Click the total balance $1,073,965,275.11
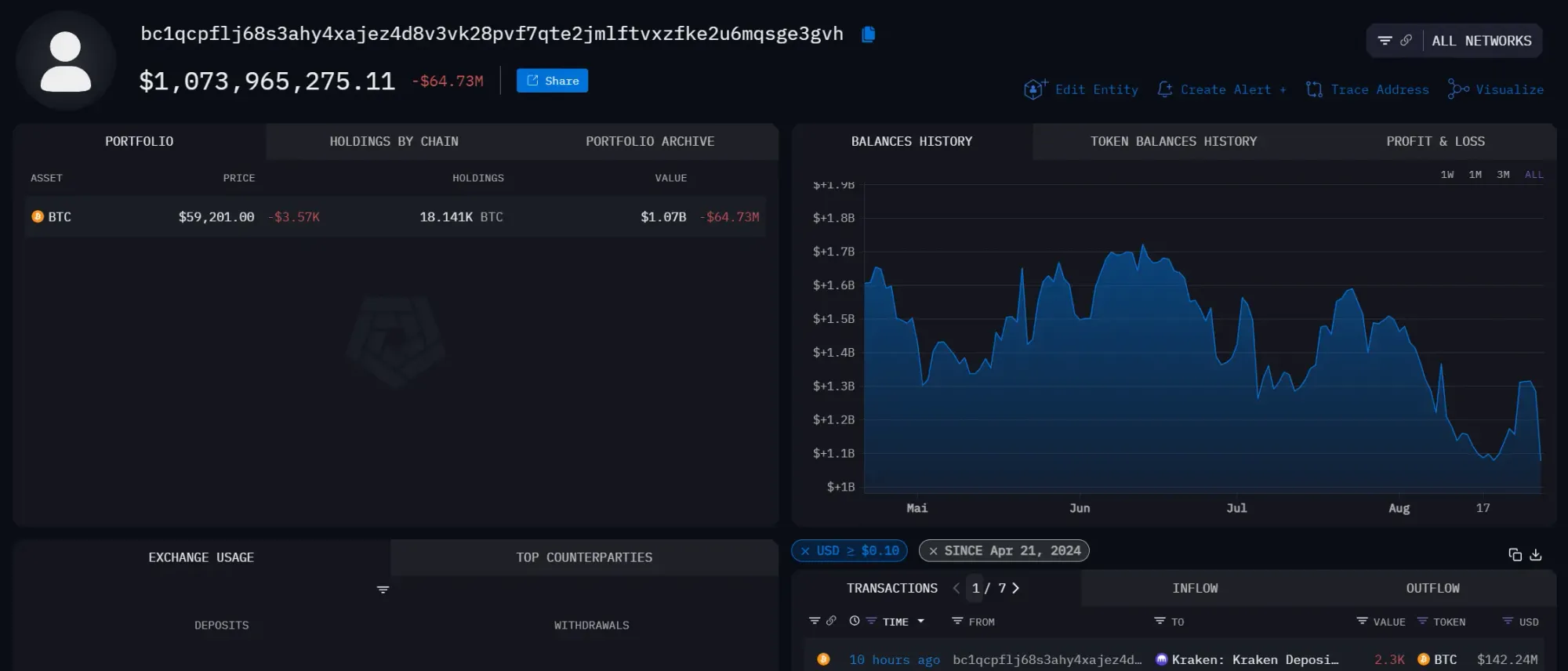Image resolution: width=1568 pixels, height=671 pixels. (267, 82)
